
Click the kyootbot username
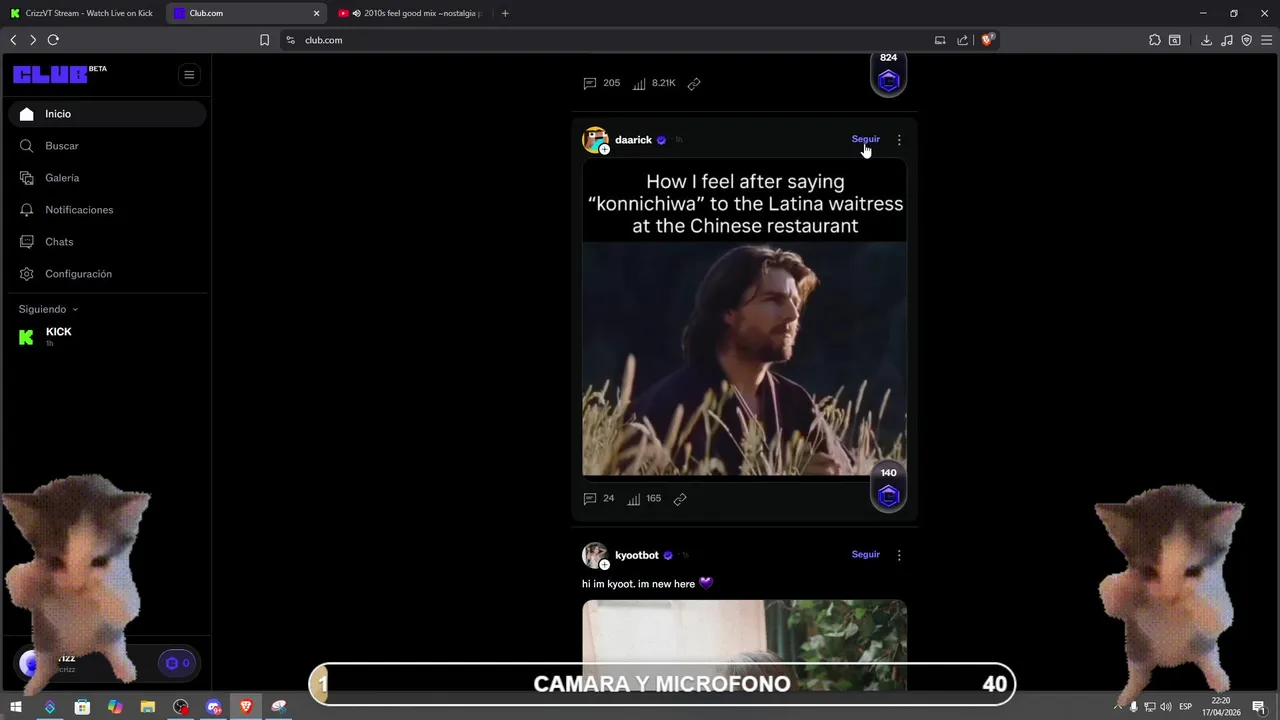click(637, 555)
